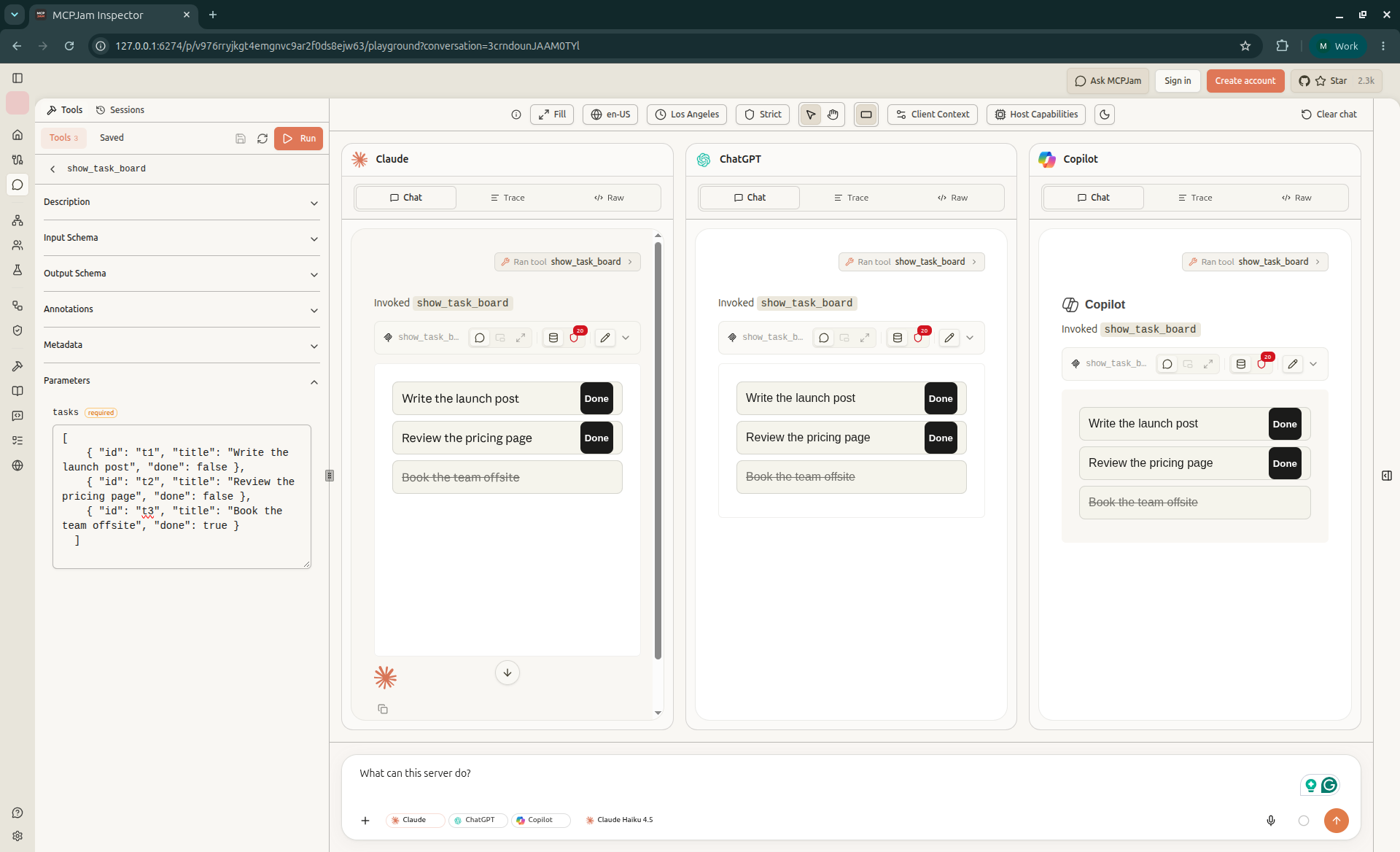Open settings gear in sidebar

[x=17, y=836]
